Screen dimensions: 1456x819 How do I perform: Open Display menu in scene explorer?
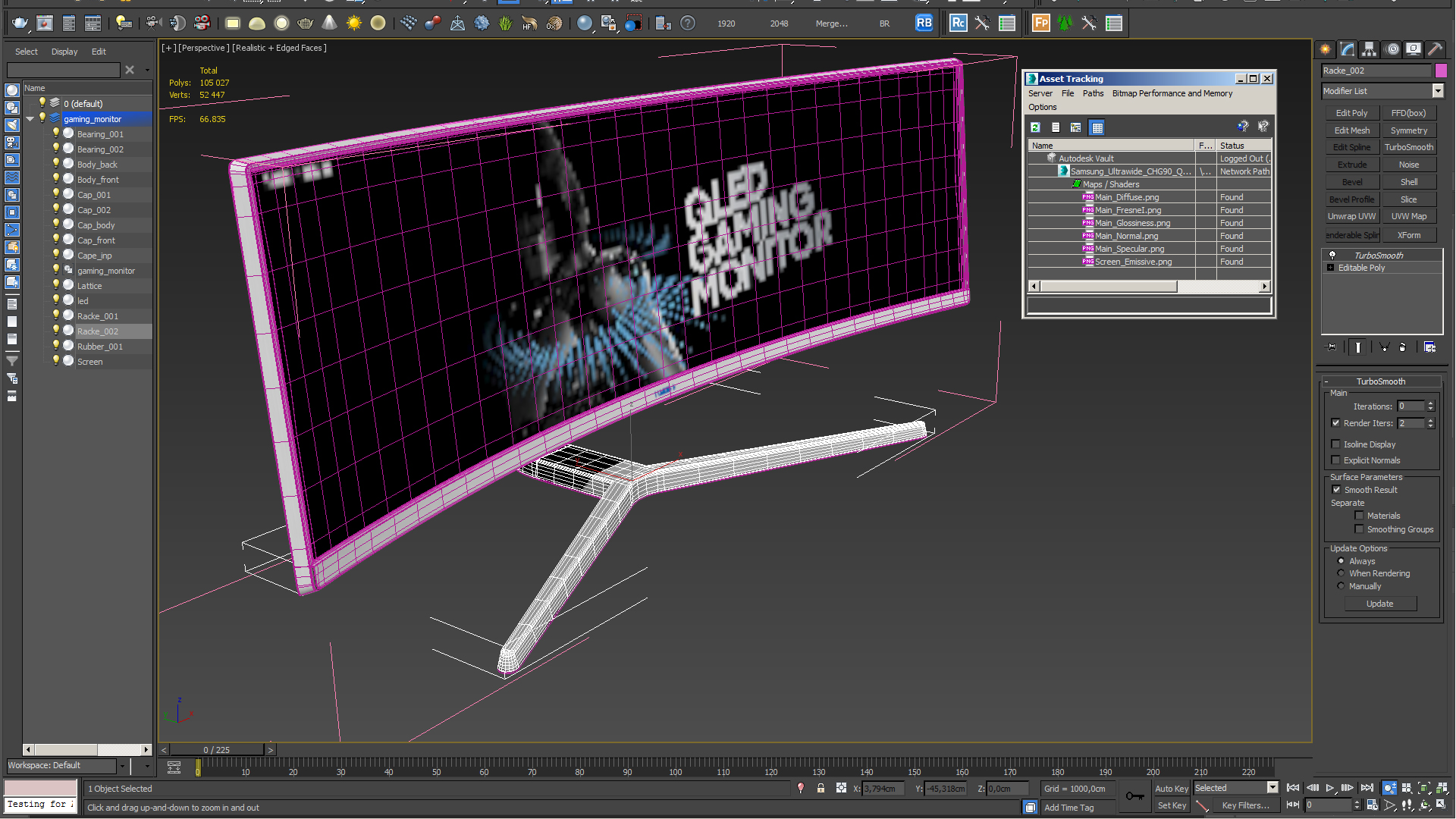64,52
